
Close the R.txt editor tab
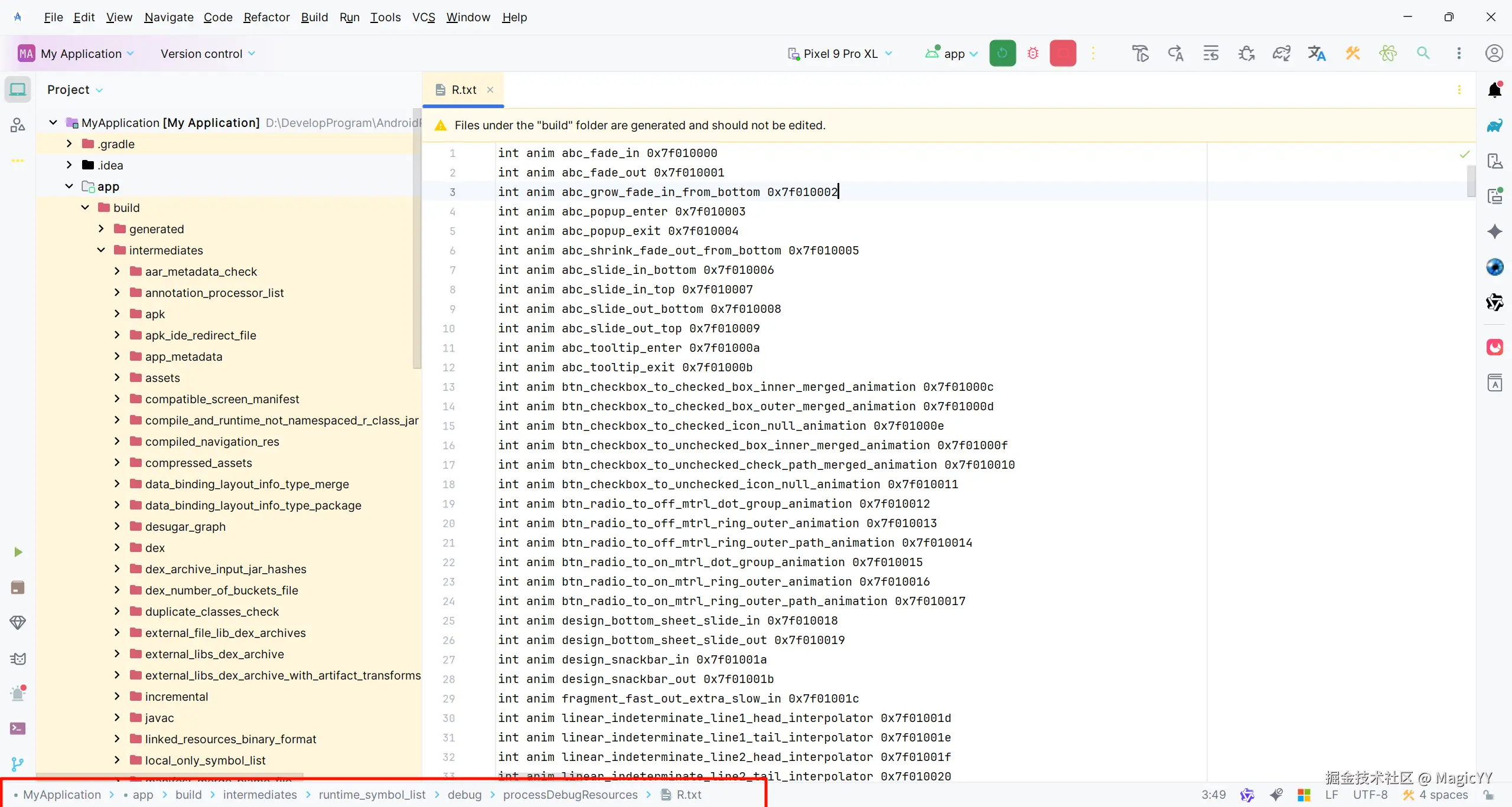pos(490,90)
